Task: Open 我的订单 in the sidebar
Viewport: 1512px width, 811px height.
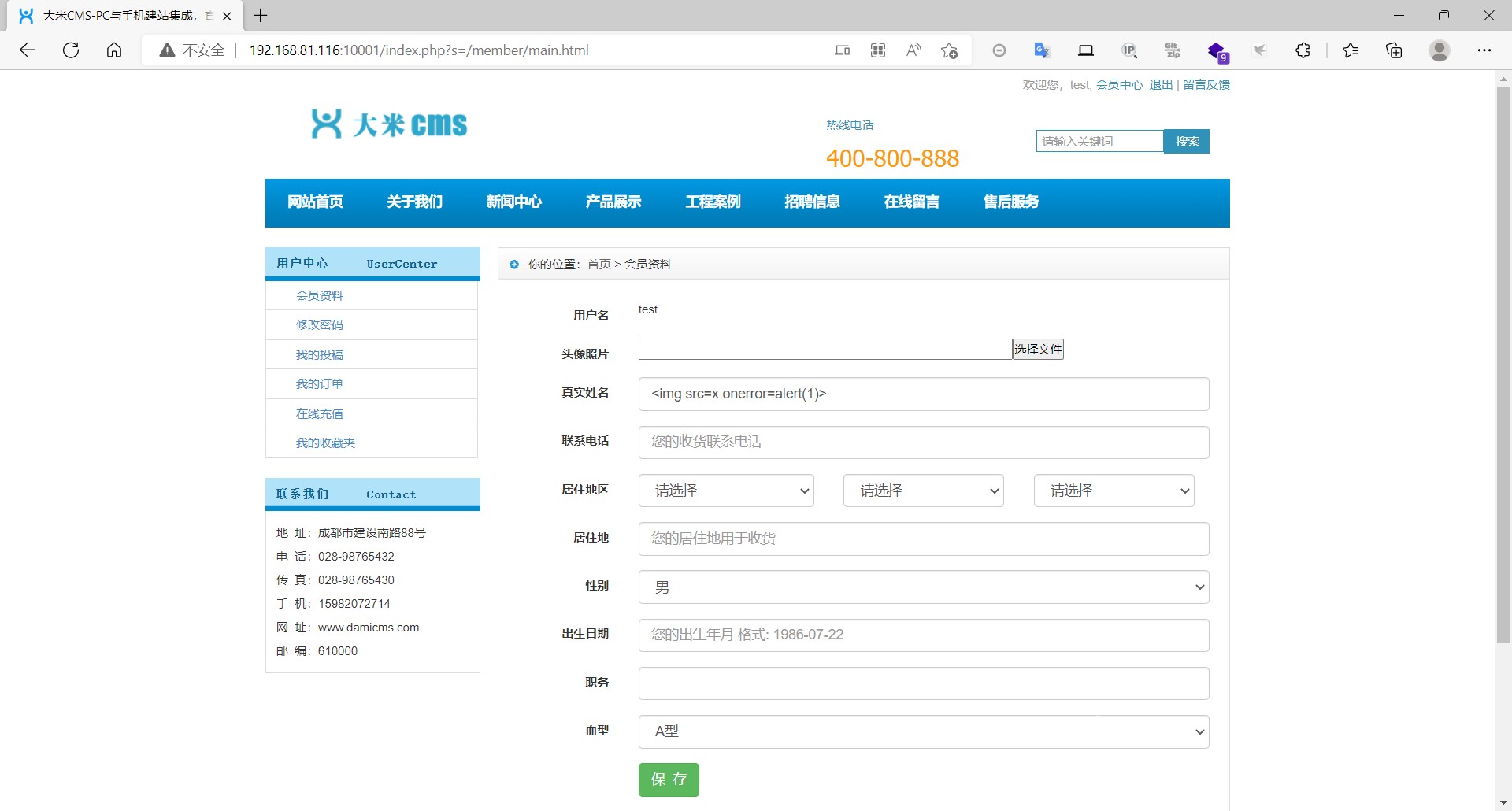Action: click(x=319, y=384)
